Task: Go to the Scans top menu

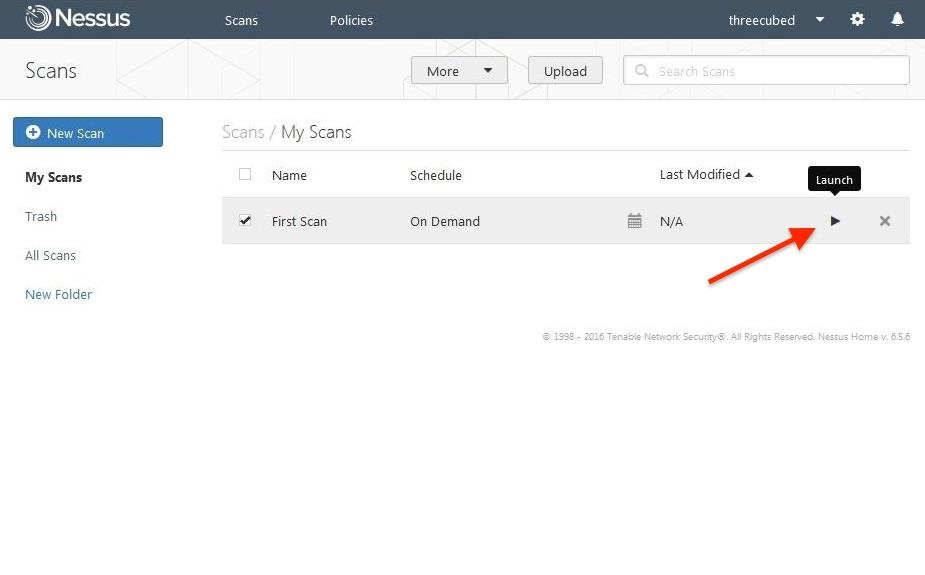Action: coord(241,20)
